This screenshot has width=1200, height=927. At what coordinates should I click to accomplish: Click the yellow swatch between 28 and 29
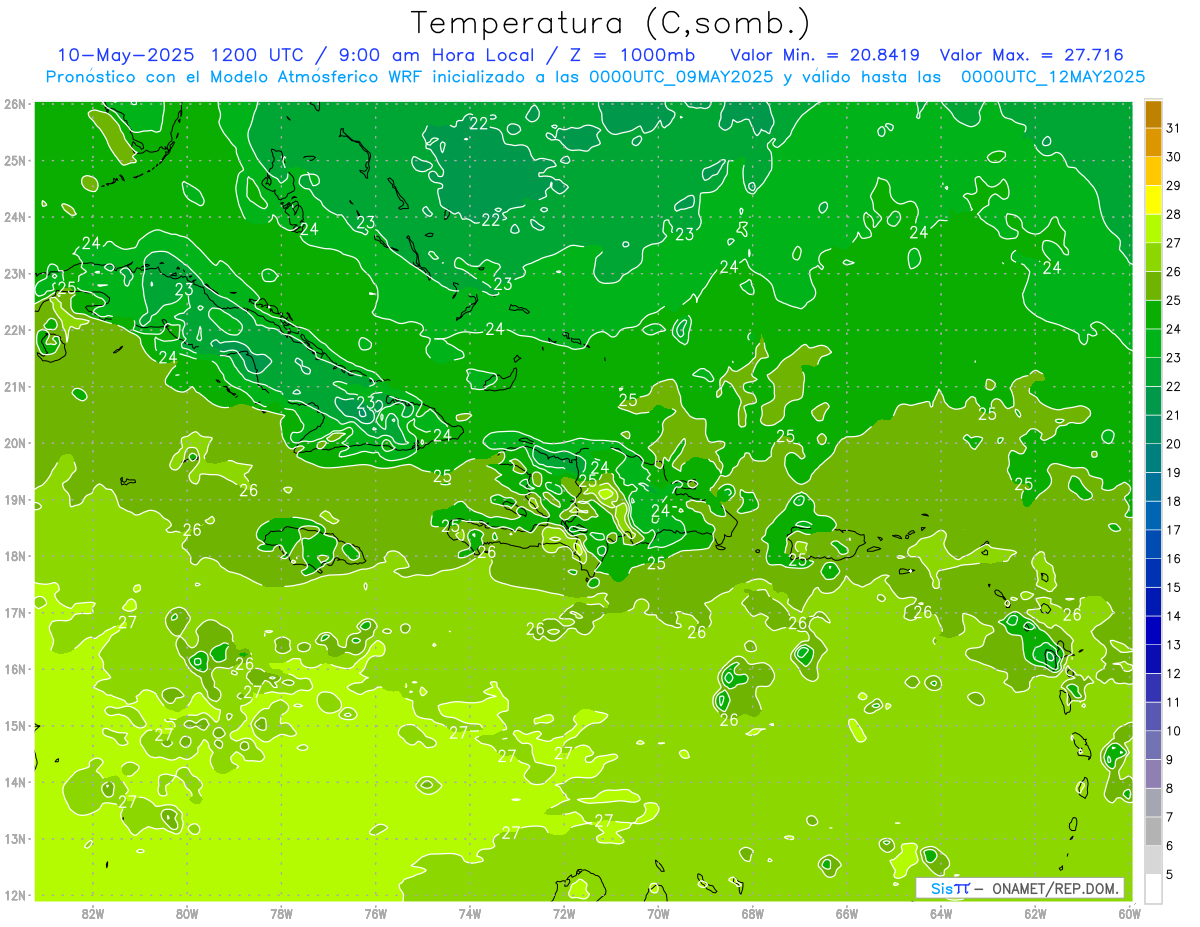coord(1153,200)
